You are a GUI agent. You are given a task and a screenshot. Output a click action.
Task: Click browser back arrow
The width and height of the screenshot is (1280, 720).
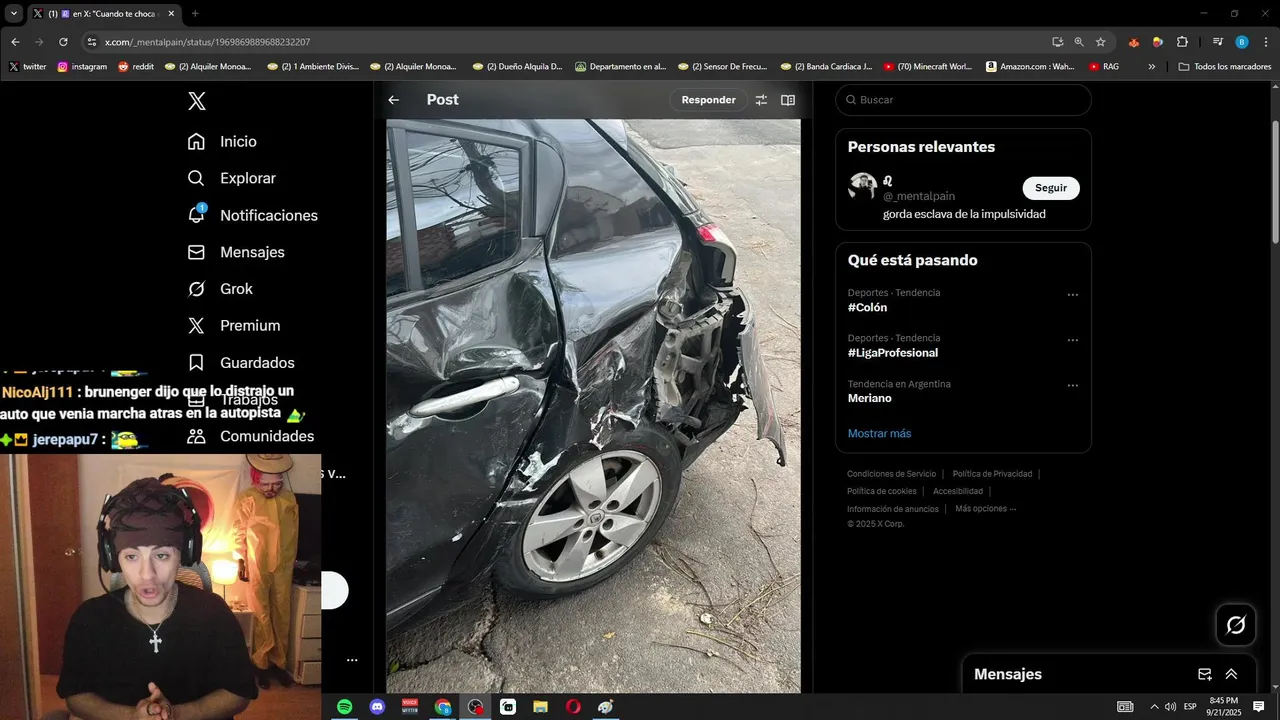(15, 42)
